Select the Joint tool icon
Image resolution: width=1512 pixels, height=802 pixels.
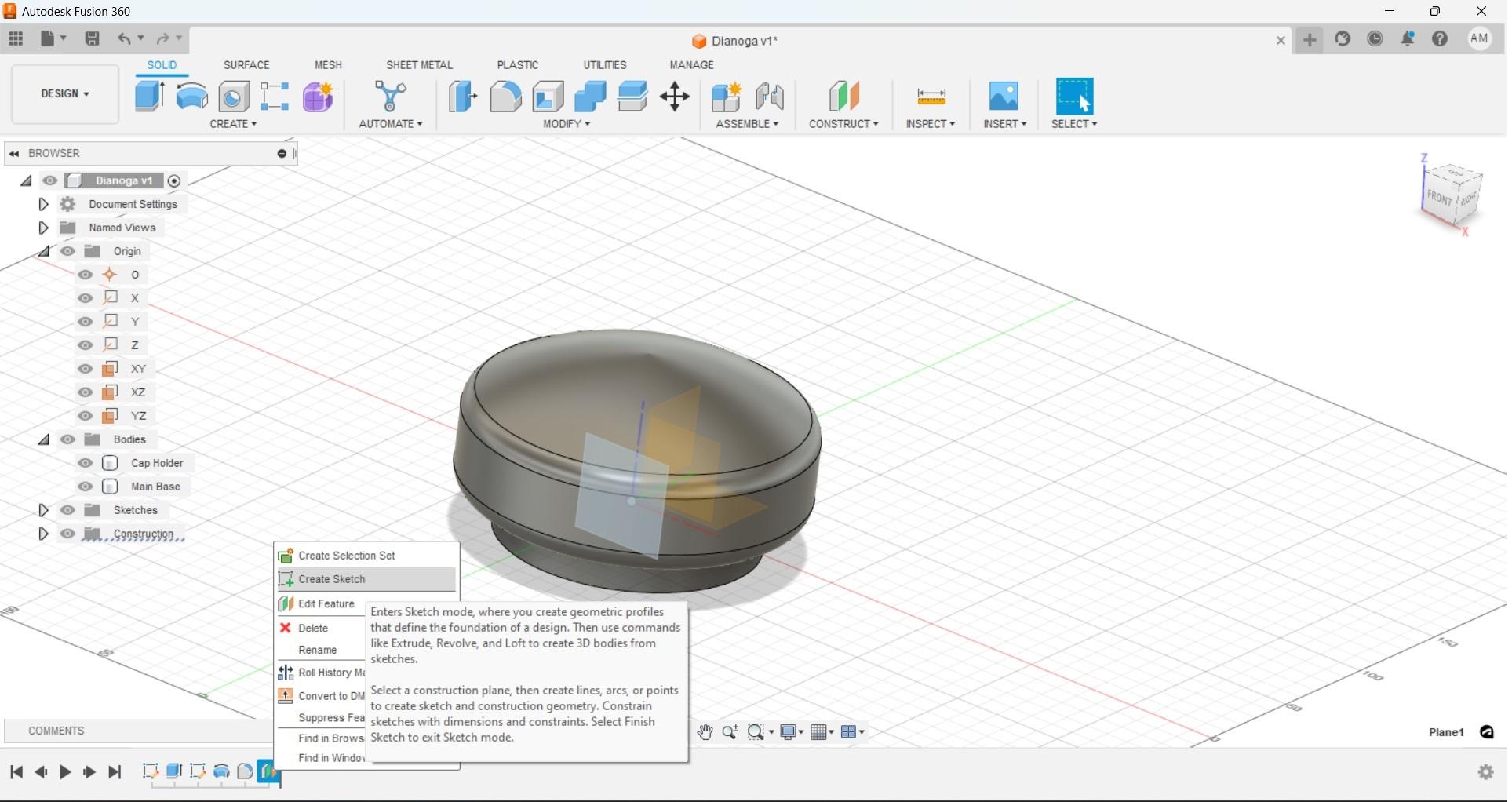coord(770,97)
